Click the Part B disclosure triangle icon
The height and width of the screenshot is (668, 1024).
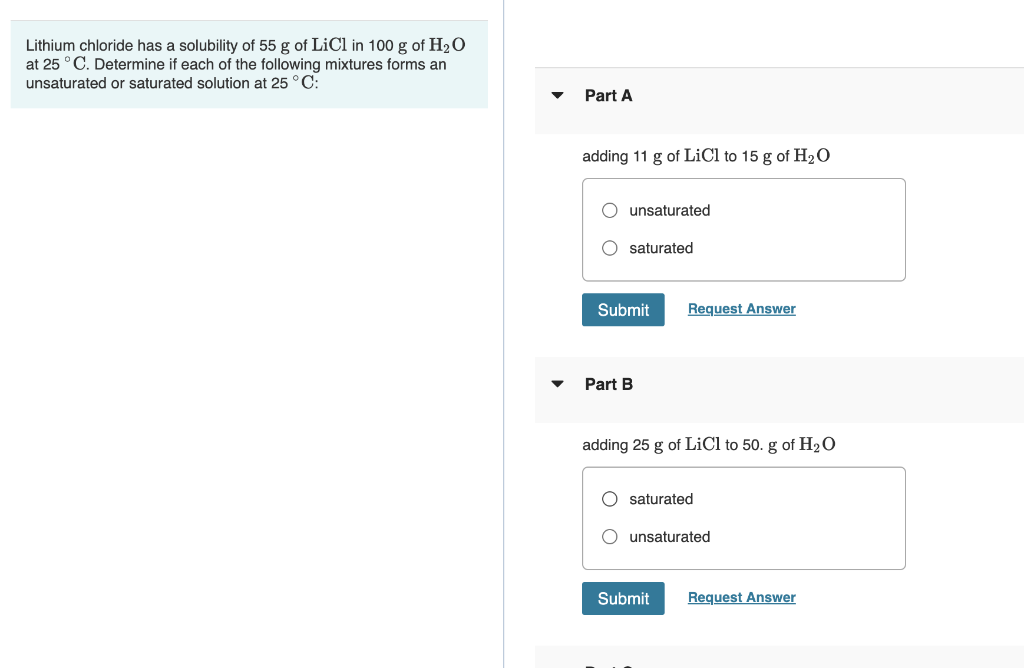point(557,384)
